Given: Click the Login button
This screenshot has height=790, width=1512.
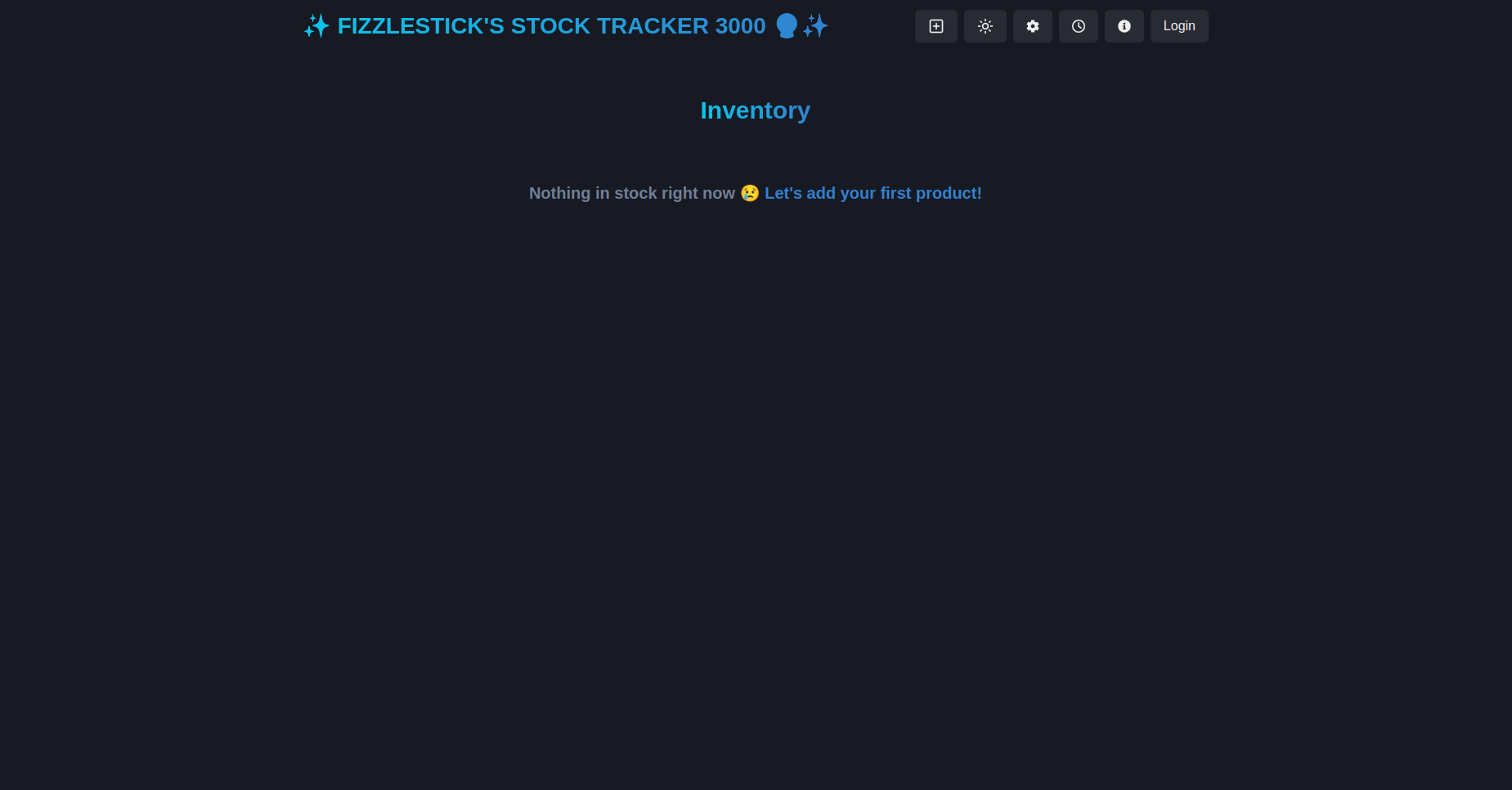Looking at the screenshot, I should pos(1179,26).
